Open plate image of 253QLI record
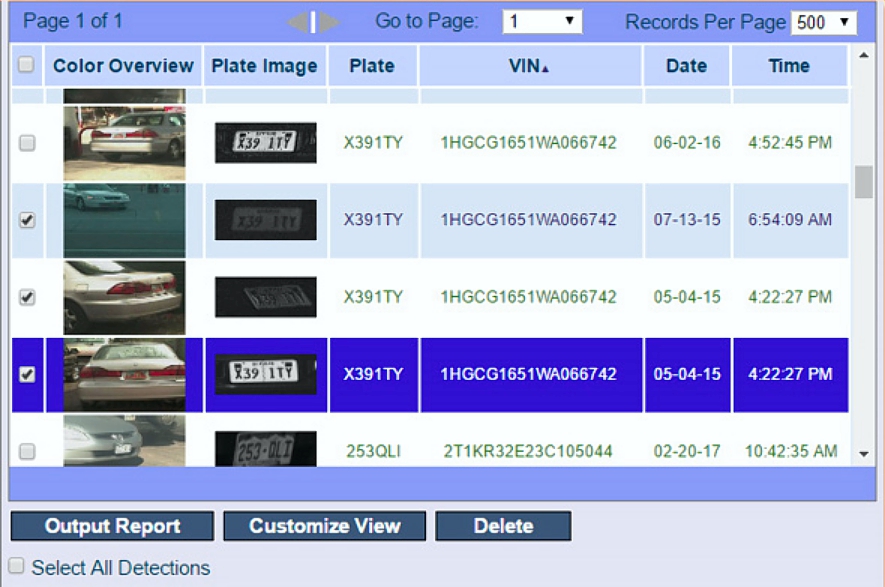The image size is (885, 587). pyautogui.click(x=266, y=450)
